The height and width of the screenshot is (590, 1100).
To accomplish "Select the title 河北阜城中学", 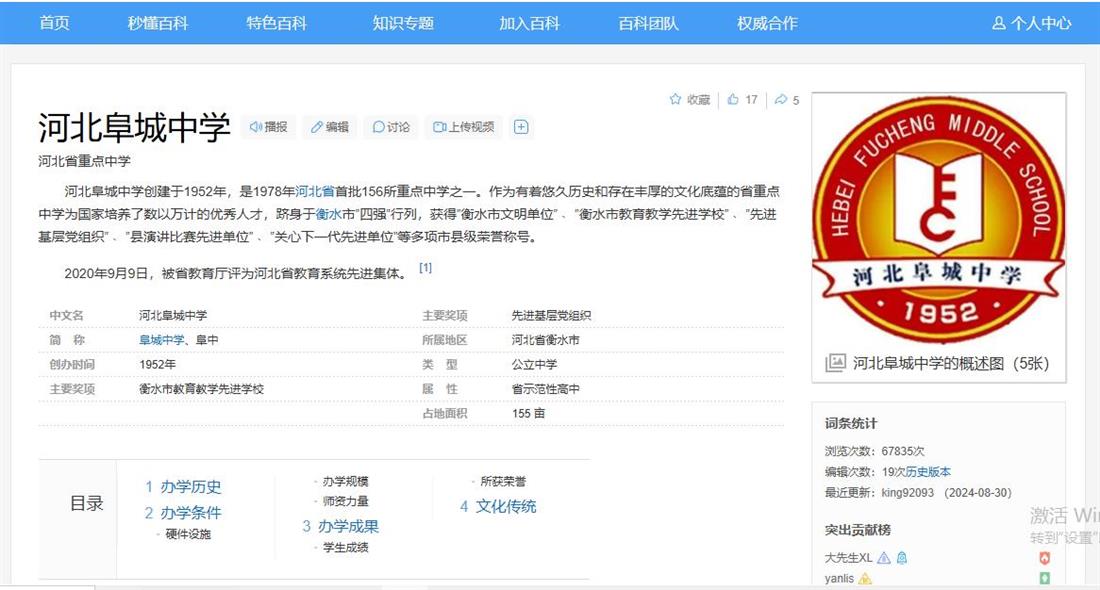I will pyautogui.click(x=134, y=128).
